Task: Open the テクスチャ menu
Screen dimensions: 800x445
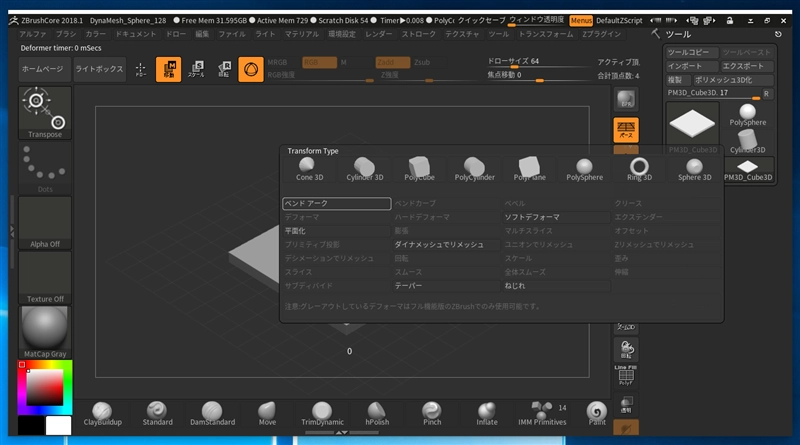Action: point(462,34)
